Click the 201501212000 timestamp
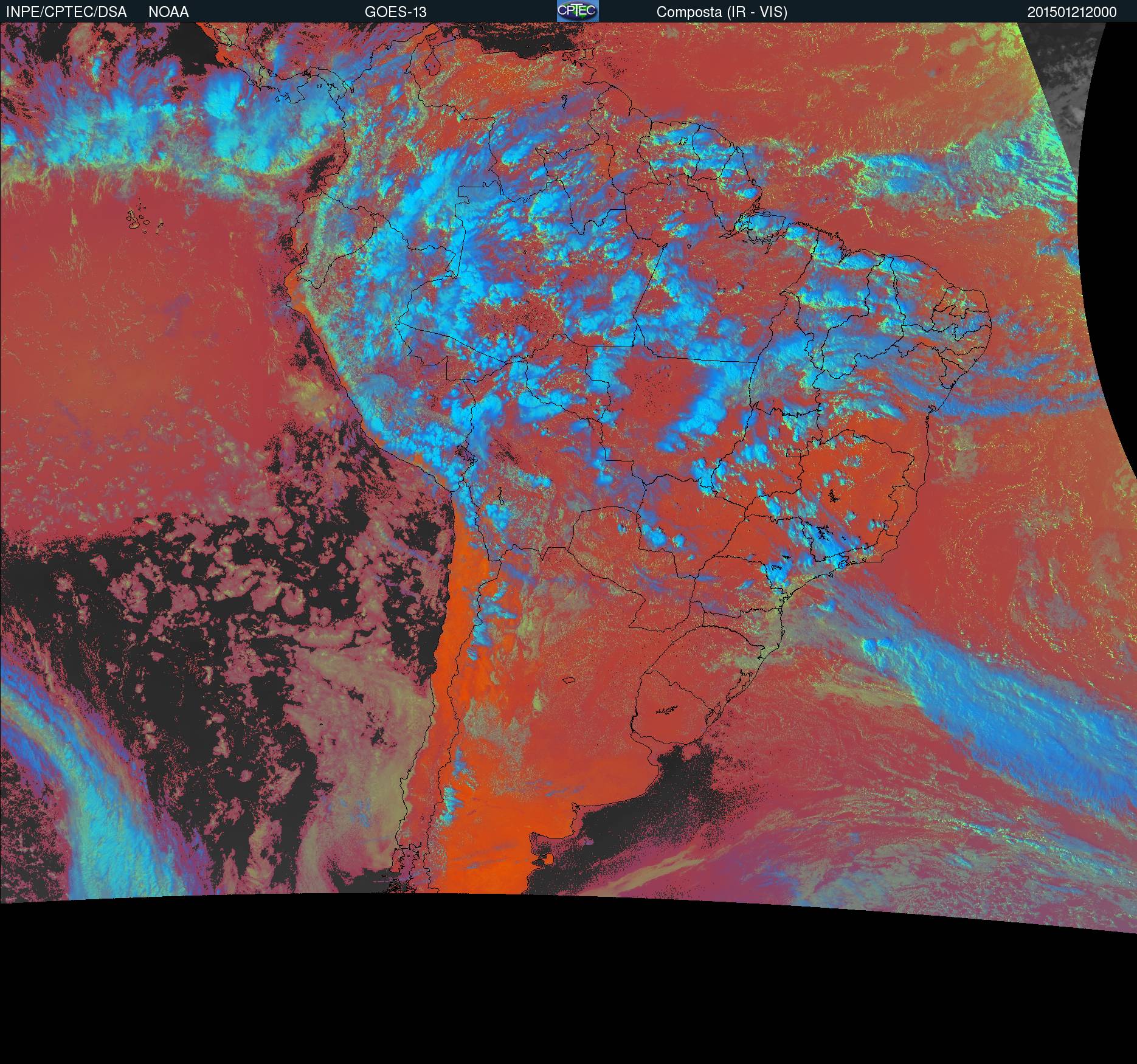Image resolution: width=1137 pixels, height=1064 pixels. (1072, 12)
